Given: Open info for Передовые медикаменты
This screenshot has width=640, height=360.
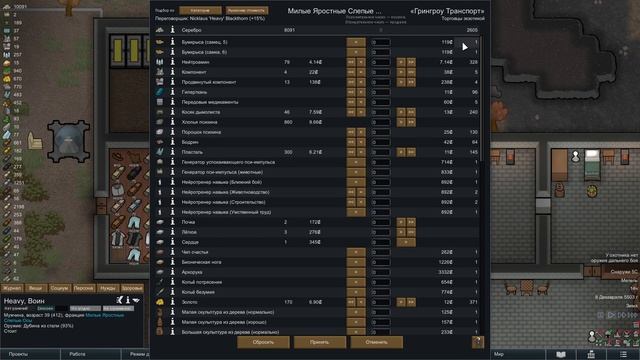Looking at the screenshot, I should coord(172,102).
